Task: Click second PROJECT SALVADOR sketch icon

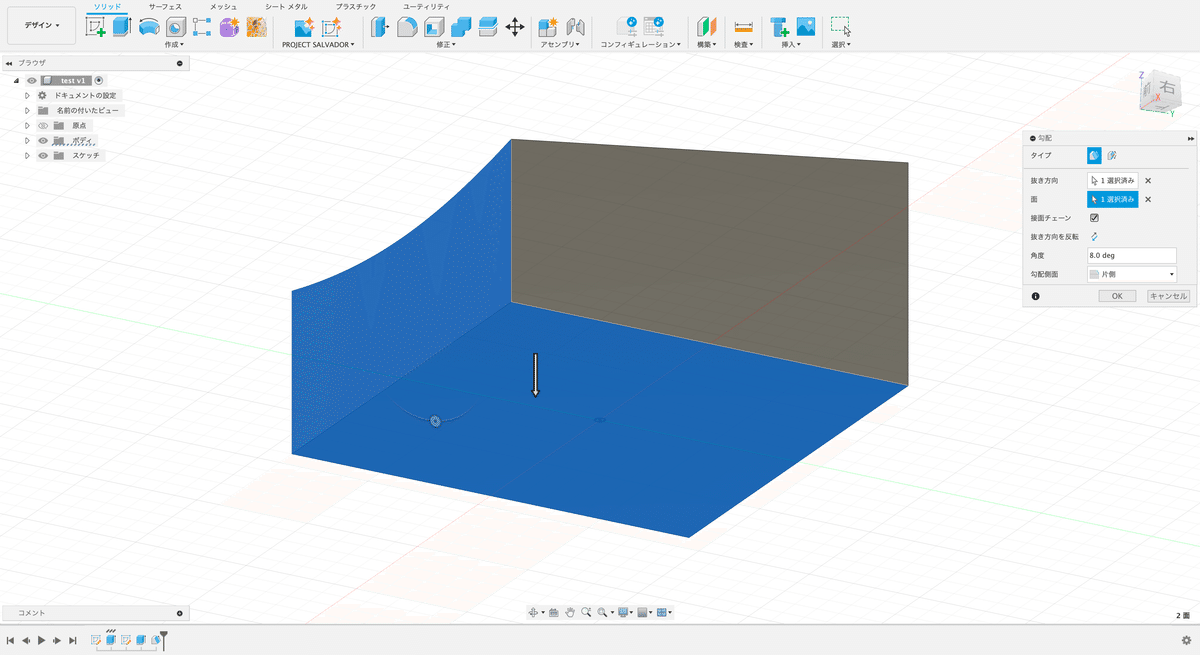Action: (x=331, y=27)
